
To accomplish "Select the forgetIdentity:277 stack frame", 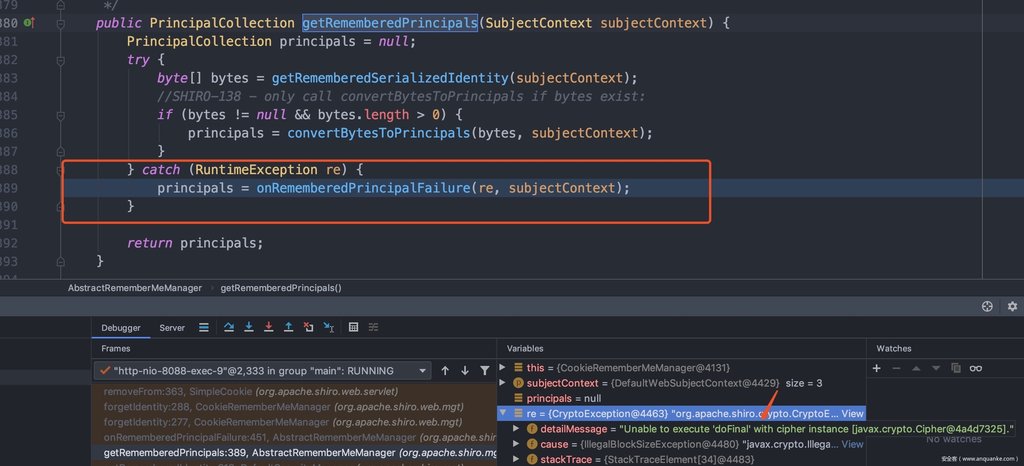I will point(294,422).
